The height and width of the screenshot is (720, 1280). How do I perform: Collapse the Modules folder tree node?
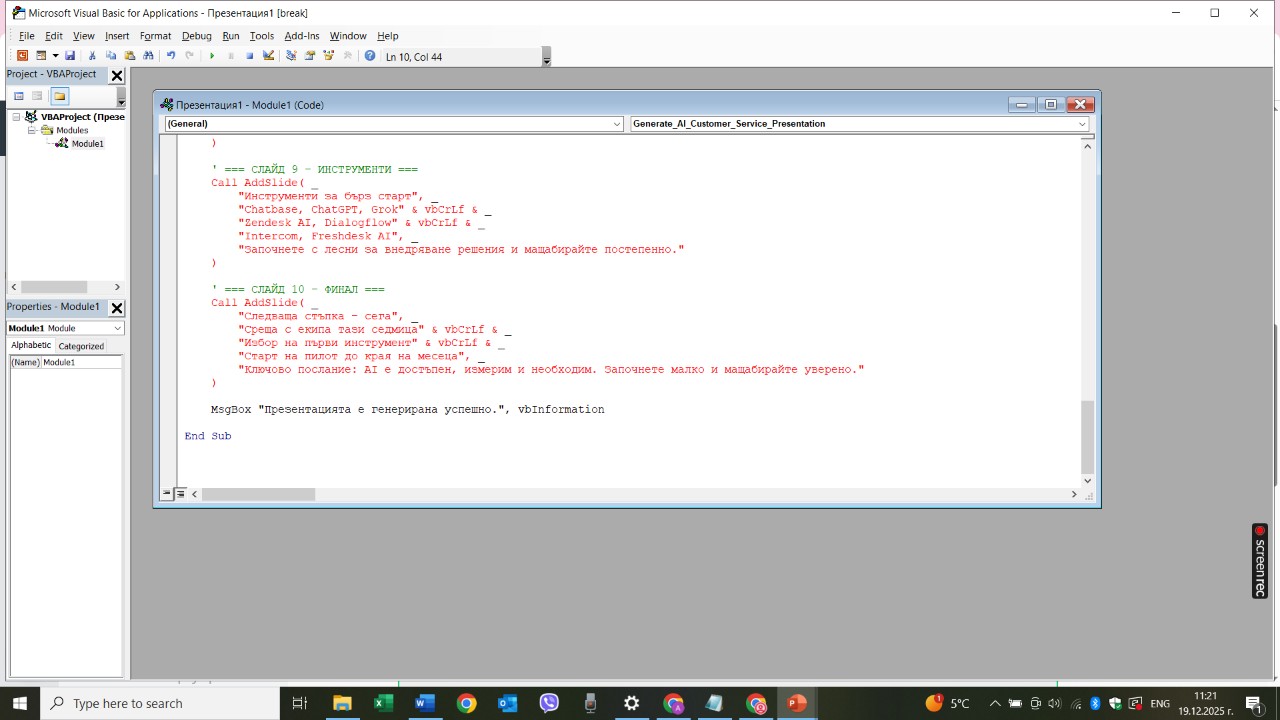click(x=32, y=130)
